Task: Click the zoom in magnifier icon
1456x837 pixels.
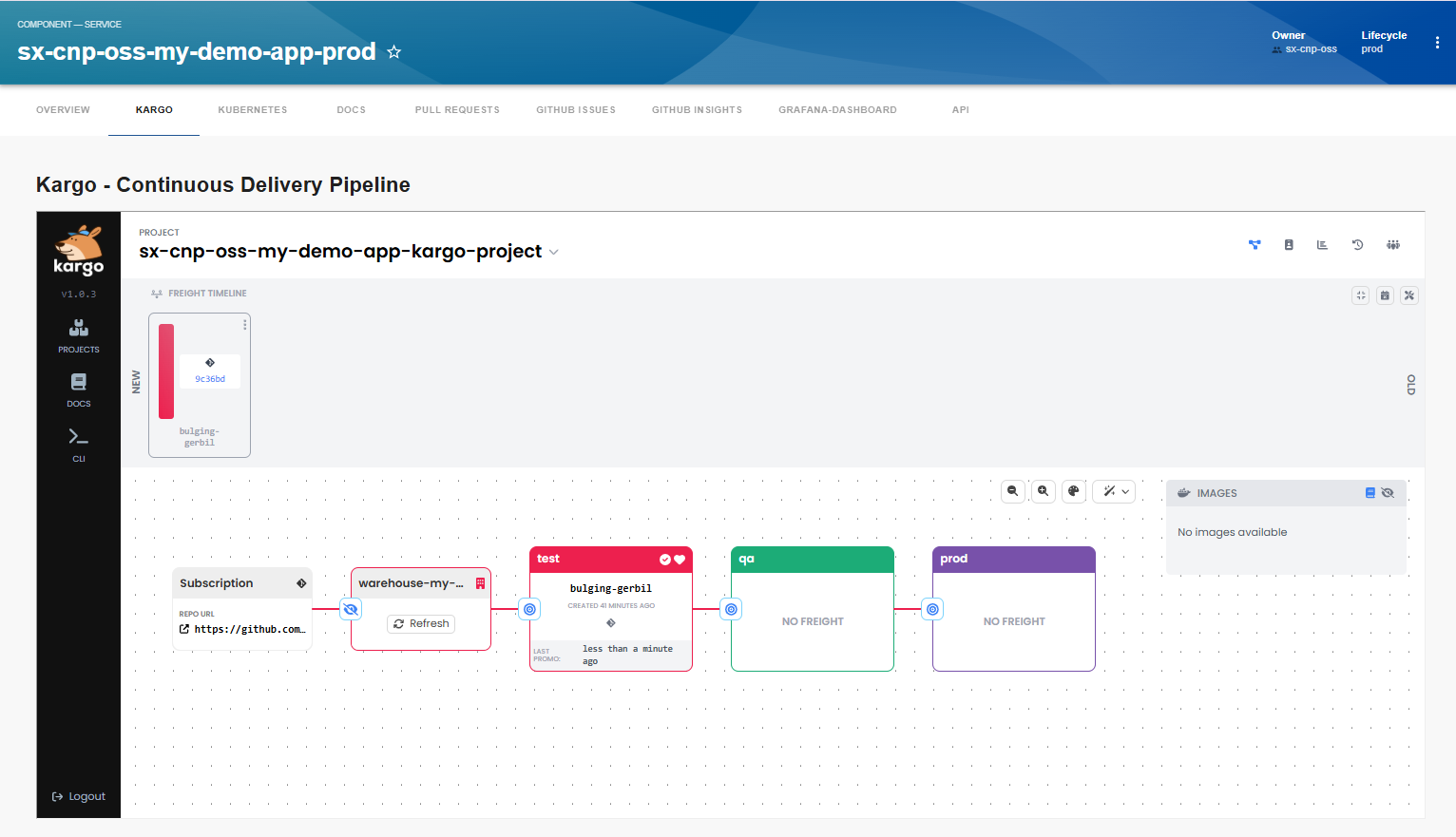Action: [x=1044, y=491]
